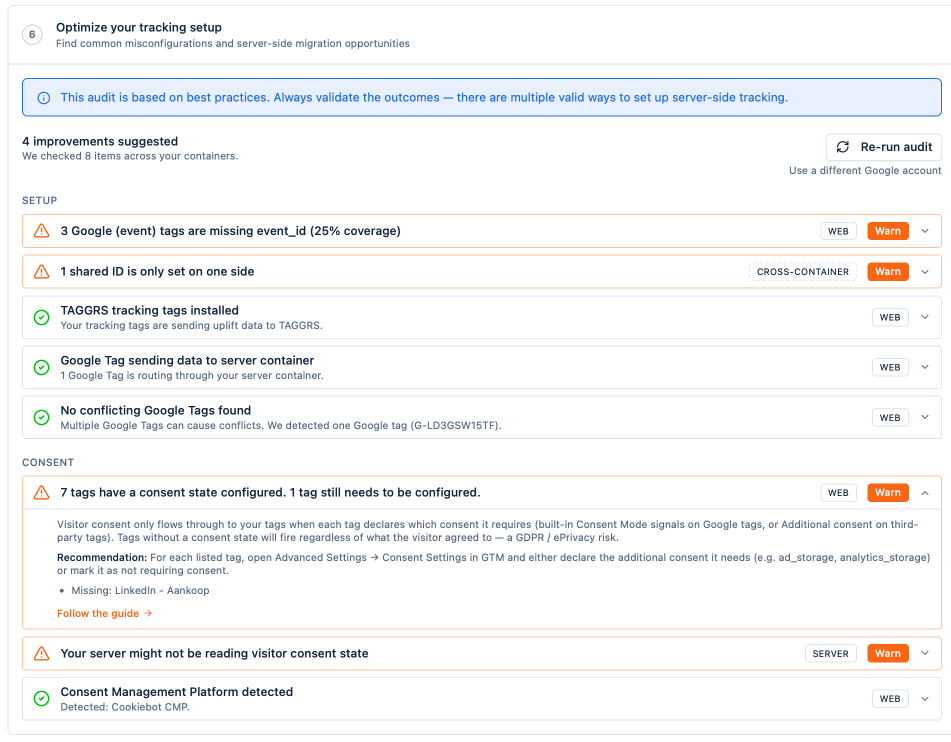Click green check for No conflicting Google Tags
951x742 pixels.
(41, 417)
